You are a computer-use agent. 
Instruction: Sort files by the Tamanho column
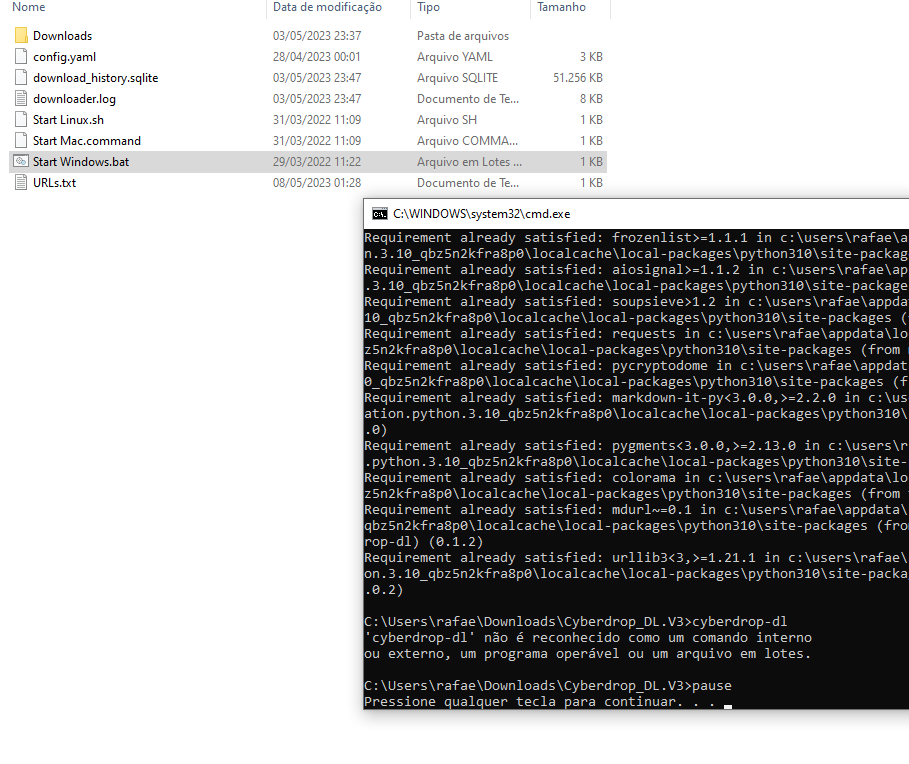click(561, 7)
